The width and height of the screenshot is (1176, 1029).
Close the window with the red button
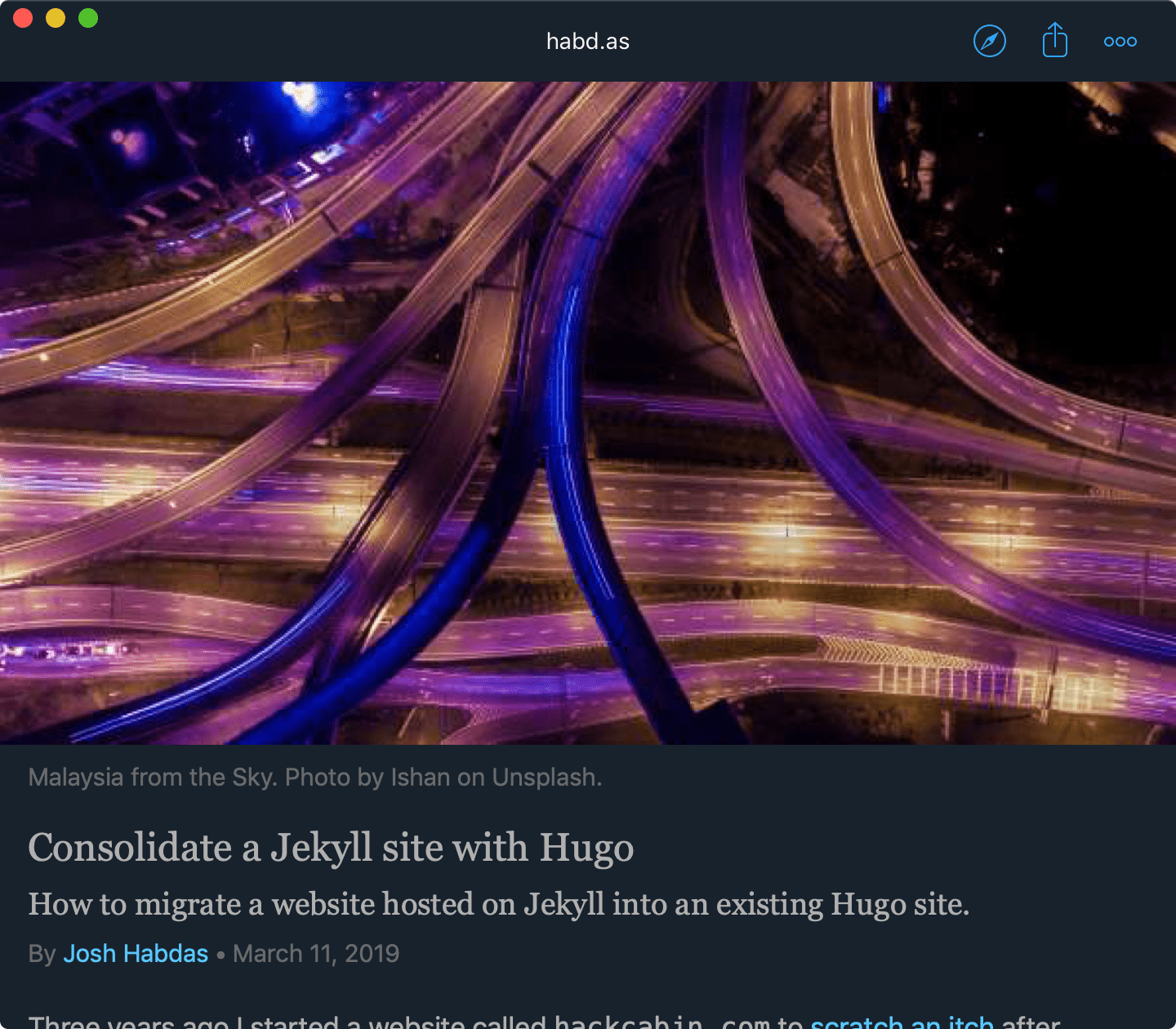(23, 18)
